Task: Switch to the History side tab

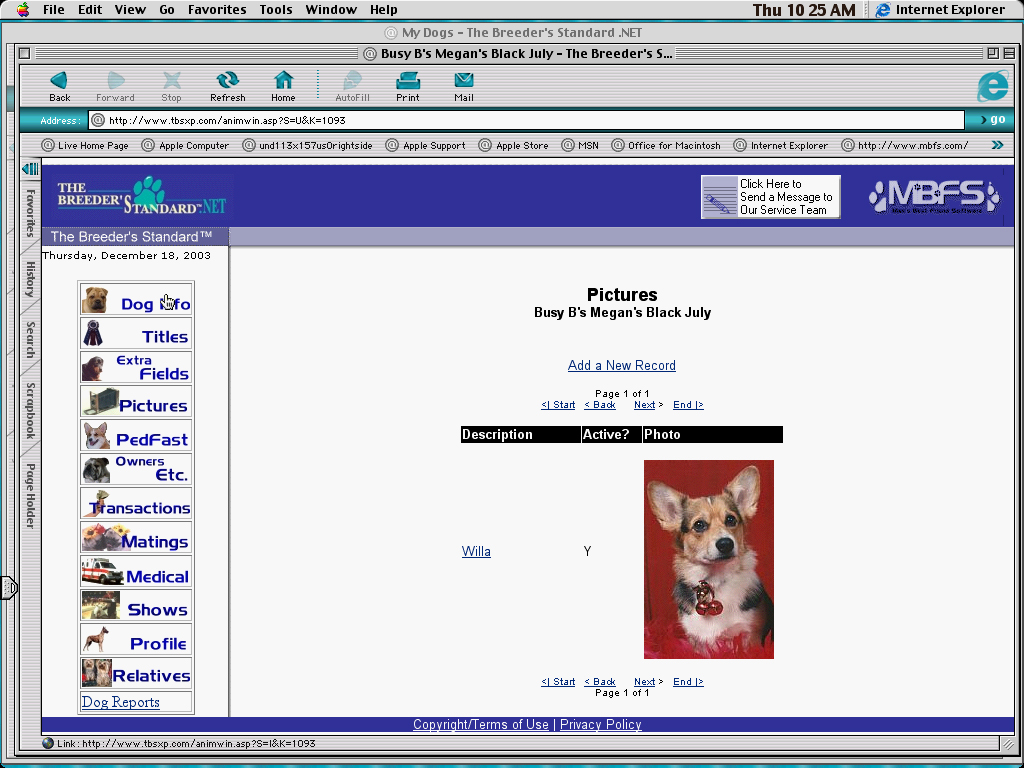Action: coord(30,279)
